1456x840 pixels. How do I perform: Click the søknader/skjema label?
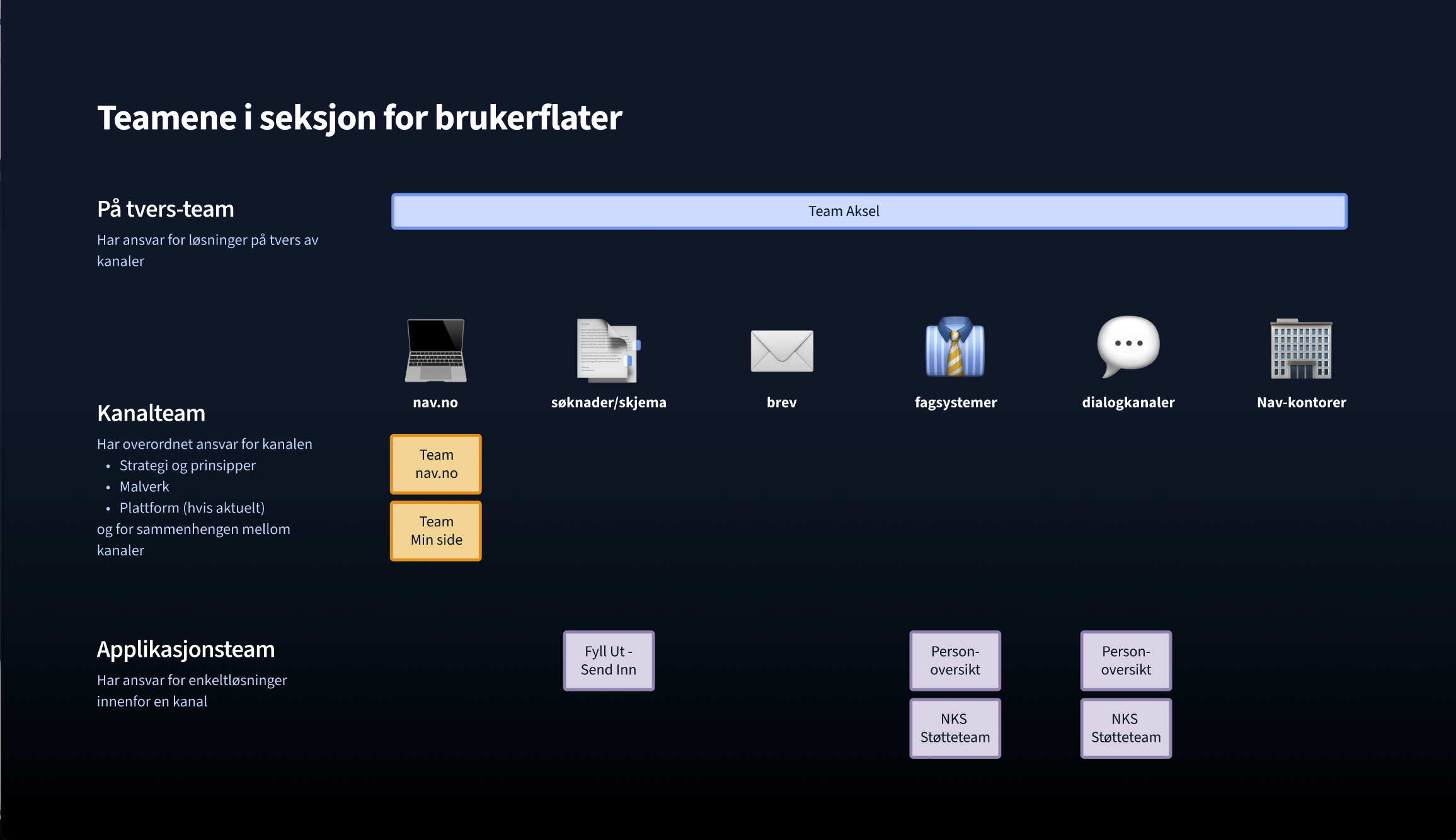tap(609, 402)
